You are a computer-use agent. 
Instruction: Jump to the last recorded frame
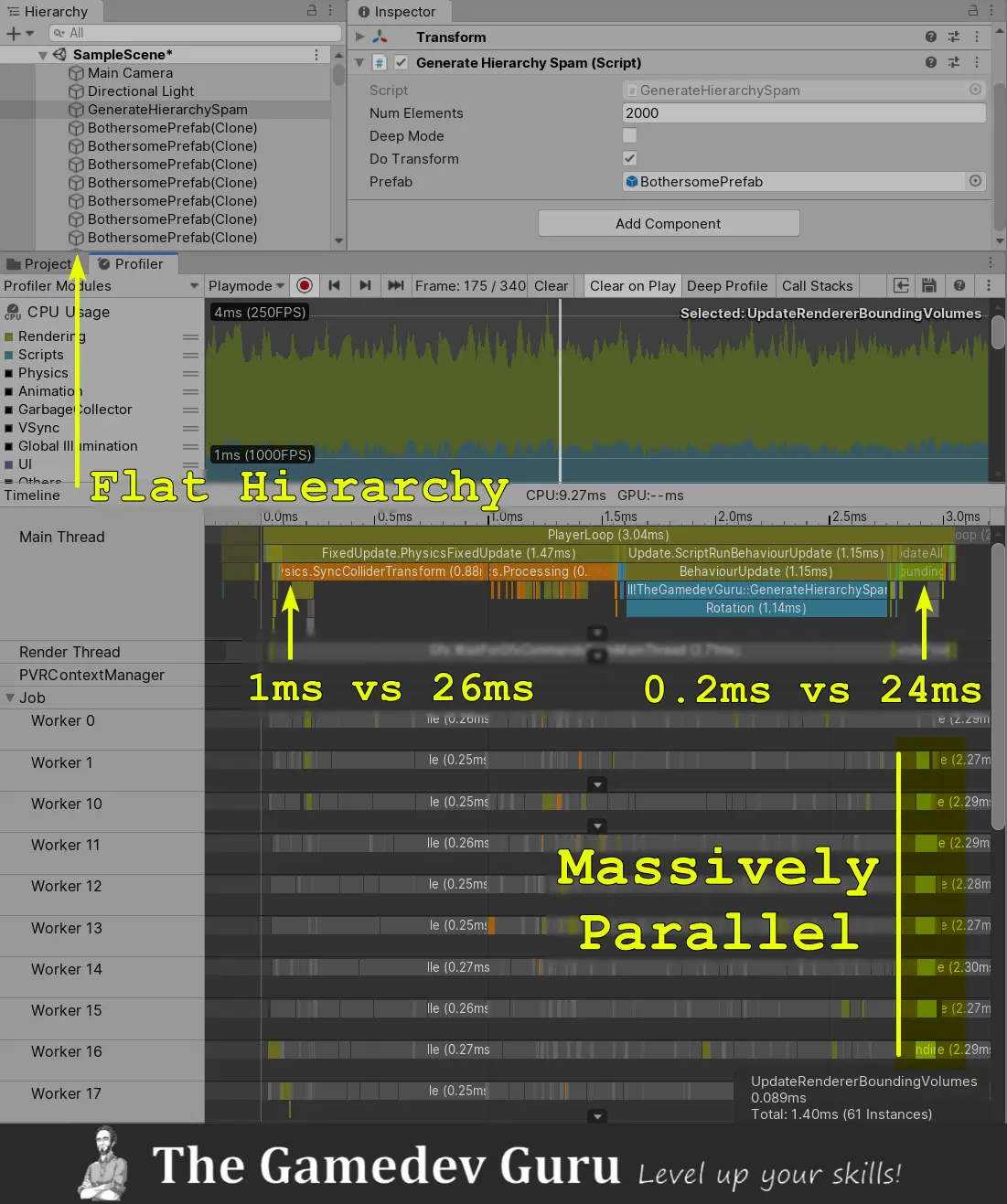[395, 285]
